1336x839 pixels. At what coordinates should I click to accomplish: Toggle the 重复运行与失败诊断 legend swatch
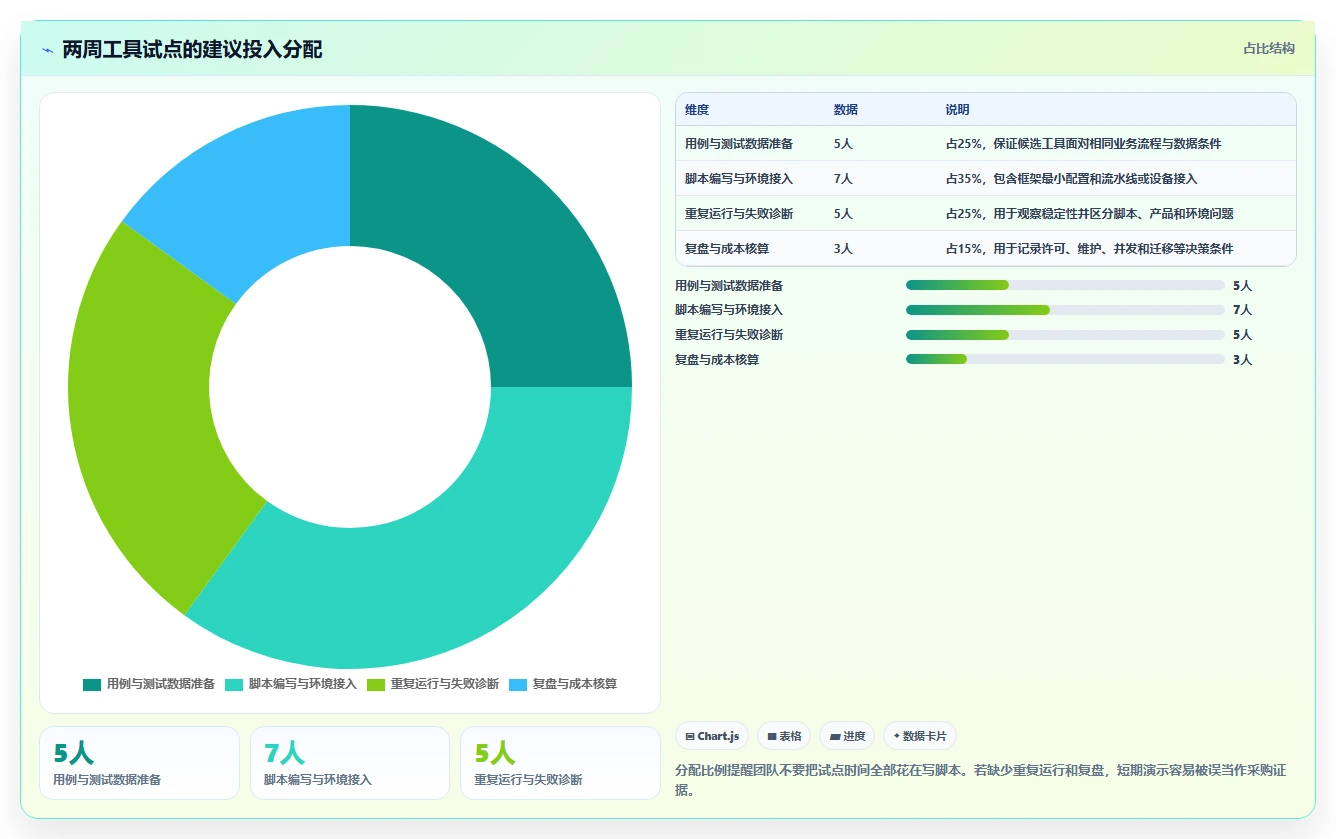pyautogui.click(x=376, y=684)
